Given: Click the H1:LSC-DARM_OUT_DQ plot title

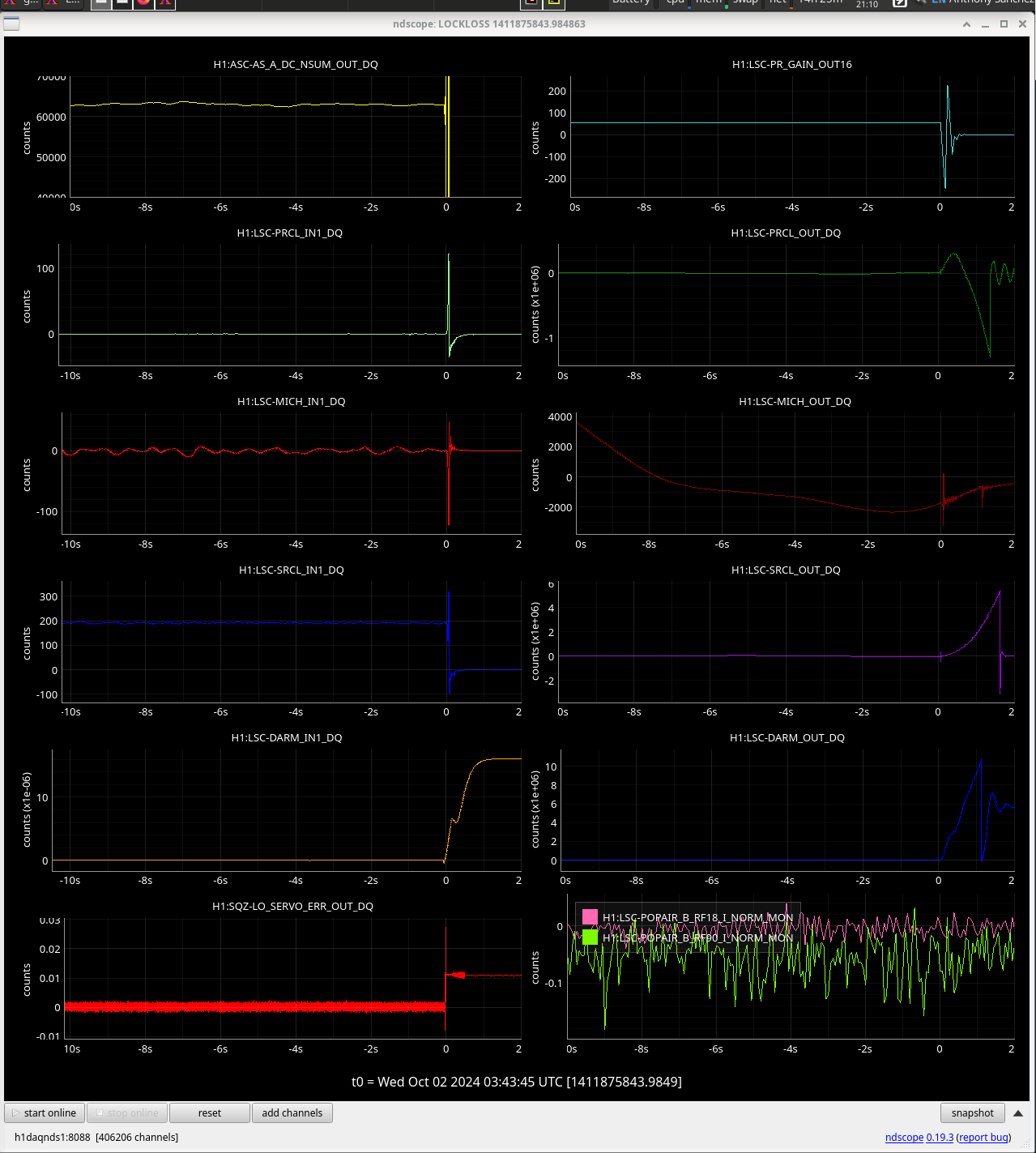Looking at the screenshot, I should [787, 738].
